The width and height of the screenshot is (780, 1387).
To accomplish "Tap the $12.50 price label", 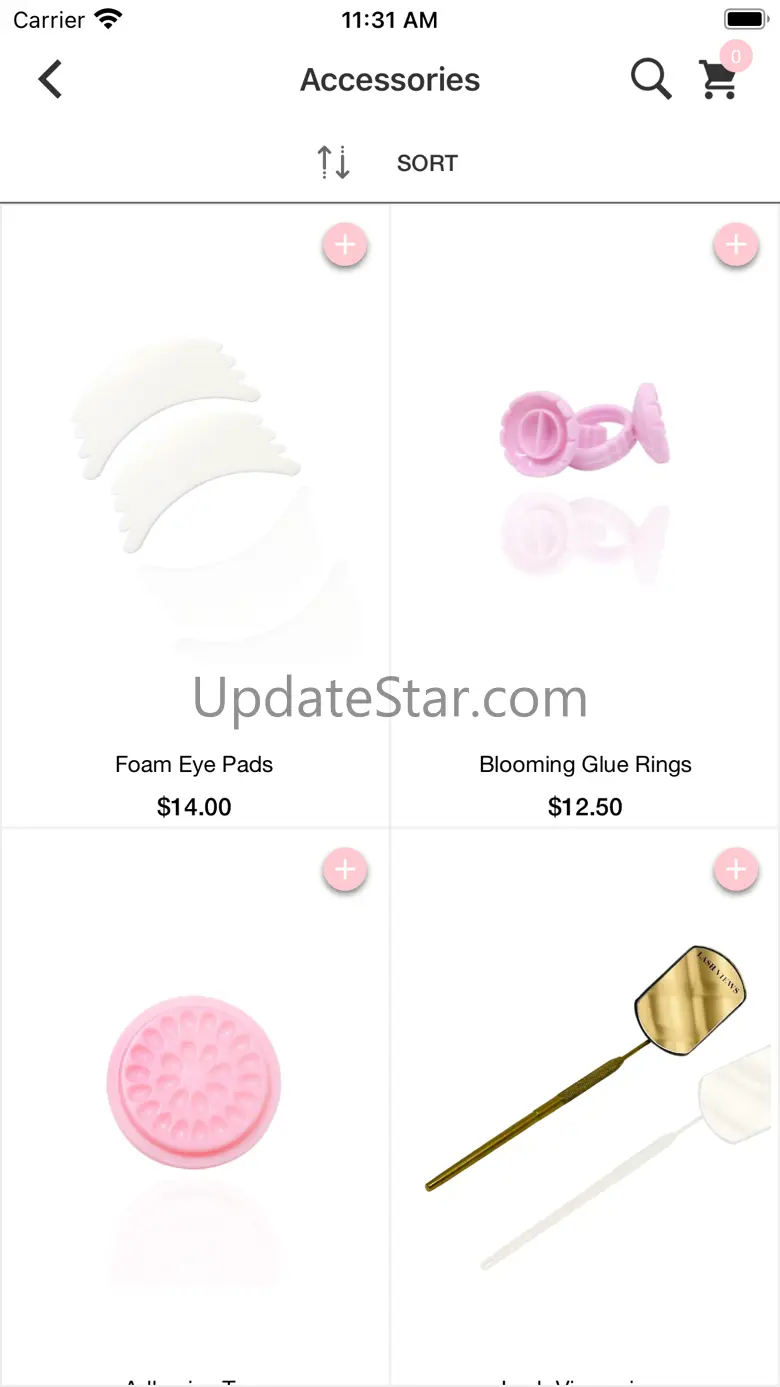I will [x=585, y=807].
